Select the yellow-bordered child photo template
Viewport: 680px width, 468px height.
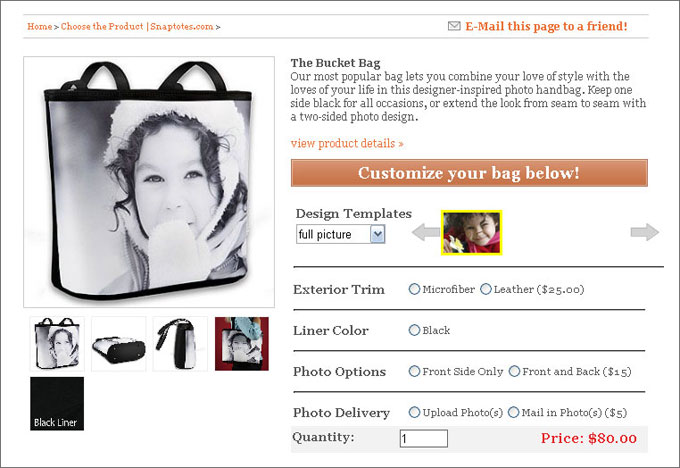point(471,232)
